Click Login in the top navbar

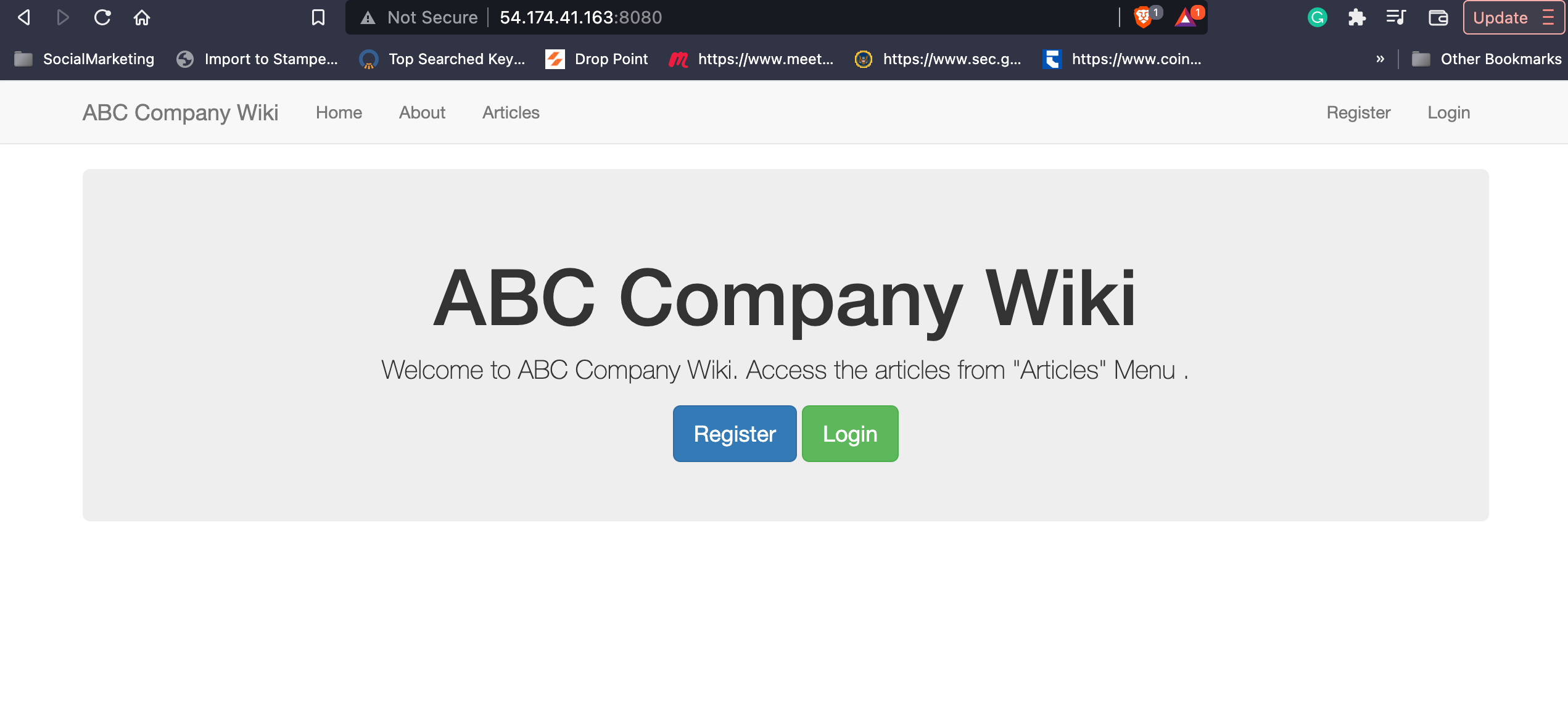[x=1448, y=112]
